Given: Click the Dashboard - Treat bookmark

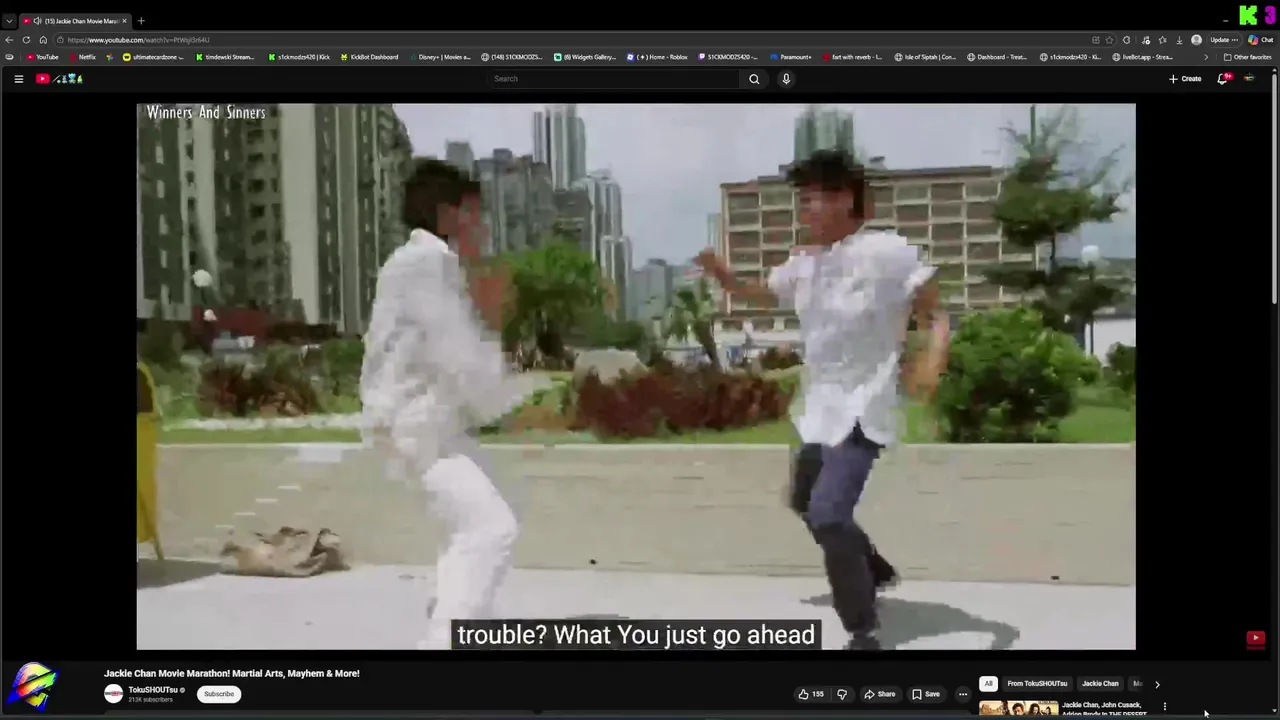Looking at the screenshot, I should coord(996,57).
